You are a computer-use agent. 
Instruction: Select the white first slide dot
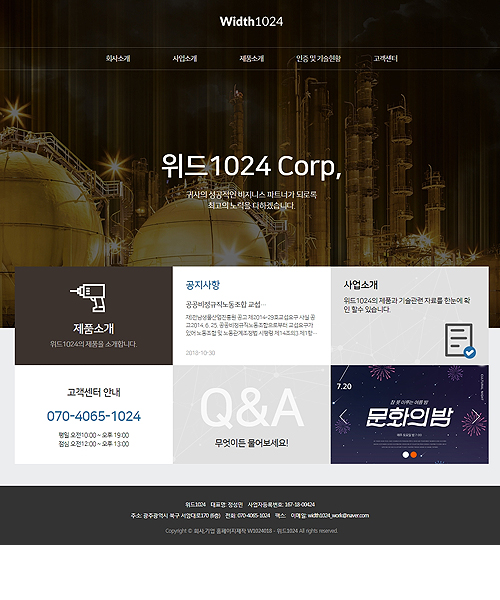[406, 455]
